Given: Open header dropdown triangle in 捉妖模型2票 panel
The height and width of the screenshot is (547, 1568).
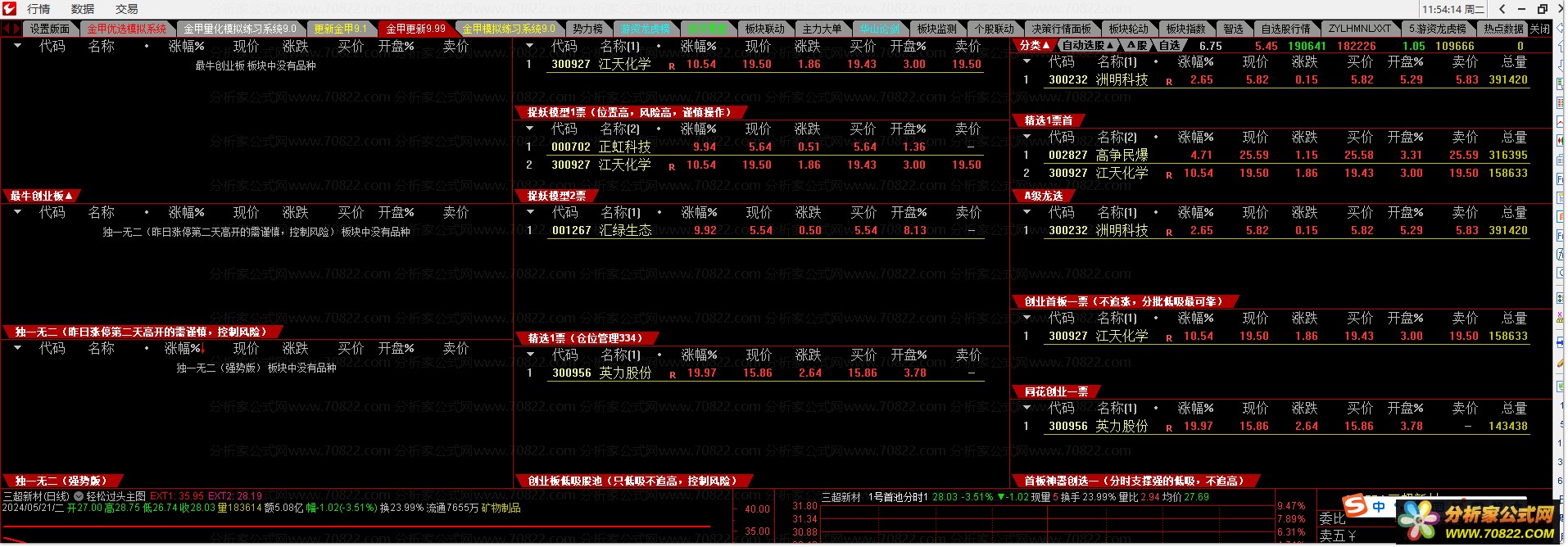Looking at the screenshot, I should click(530, 129).
